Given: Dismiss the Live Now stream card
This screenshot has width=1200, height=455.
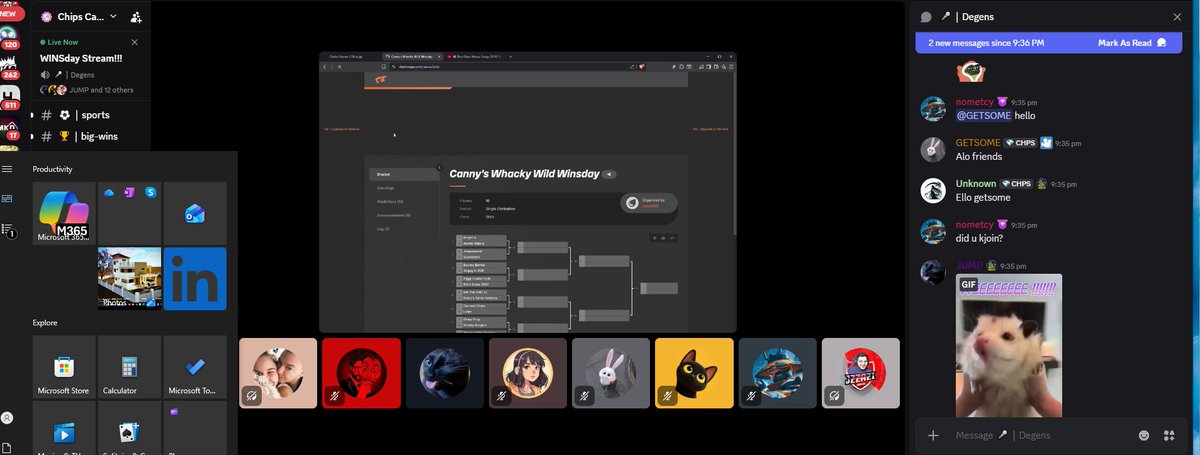Looking at the screenshot, I should [x=135, y=42].
